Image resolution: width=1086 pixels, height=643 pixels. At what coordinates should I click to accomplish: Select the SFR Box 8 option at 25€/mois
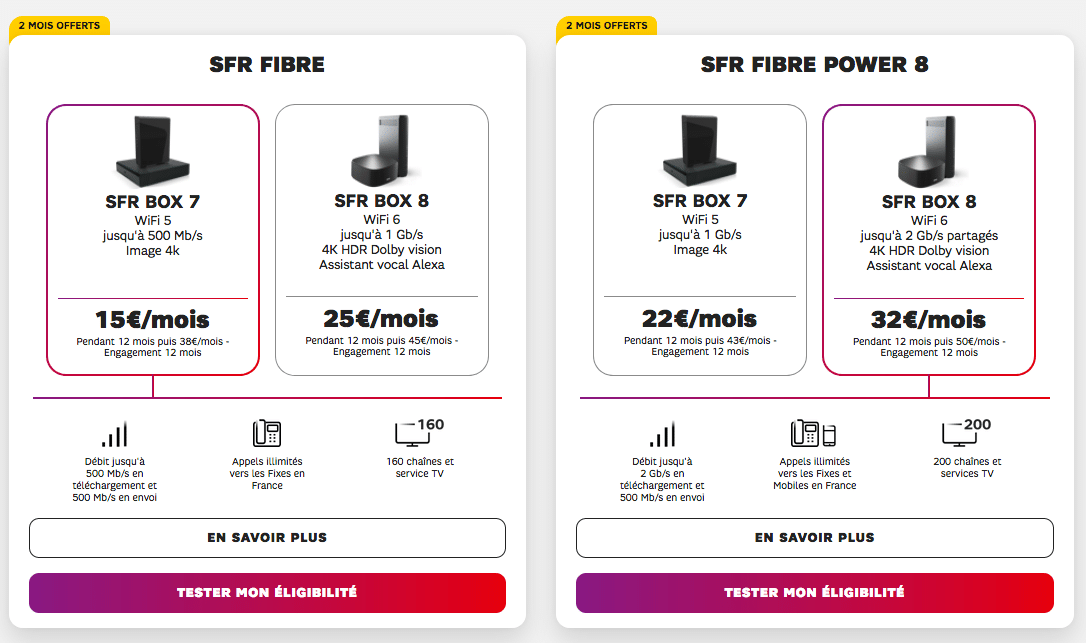381,240
